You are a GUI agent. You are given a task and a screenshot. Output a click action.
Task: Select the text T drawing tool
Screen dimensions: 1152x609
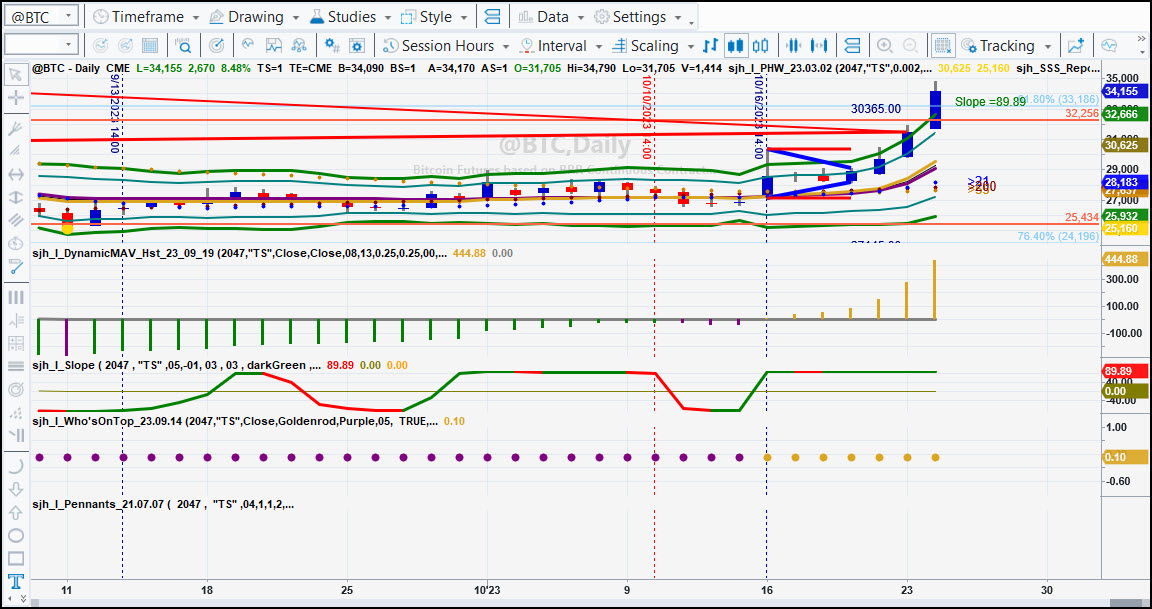[x=15, y=582]
